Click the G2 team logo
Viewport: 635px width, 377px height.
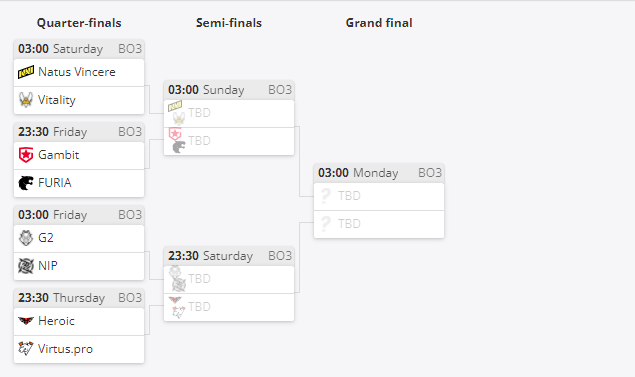click(x=26, y=238)
